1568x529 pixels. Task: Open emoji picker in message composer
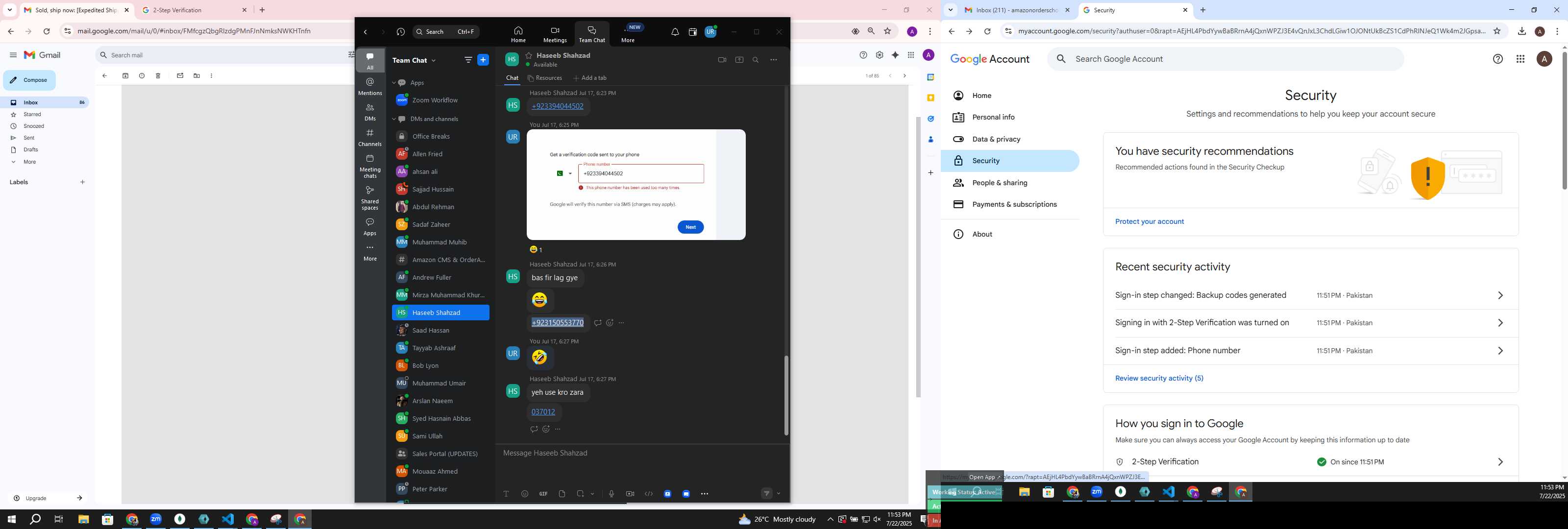(525, 494)
